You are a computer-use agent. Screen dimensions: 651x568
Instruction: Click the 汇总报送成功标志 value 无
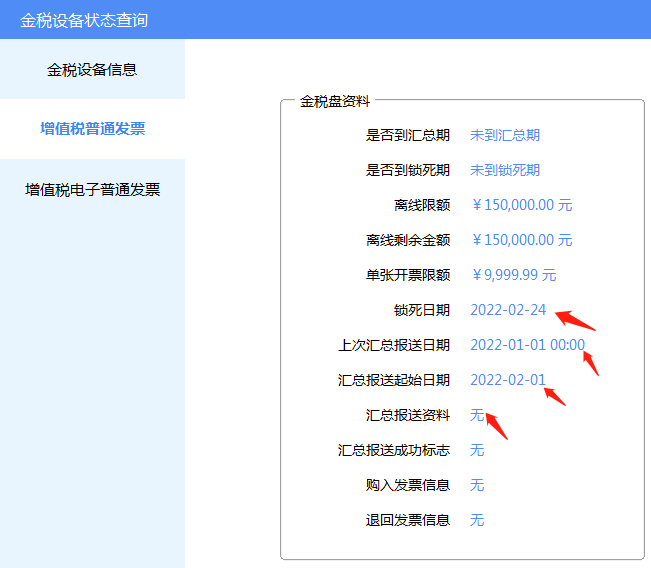pyautogui.click(x=477, y=450)
